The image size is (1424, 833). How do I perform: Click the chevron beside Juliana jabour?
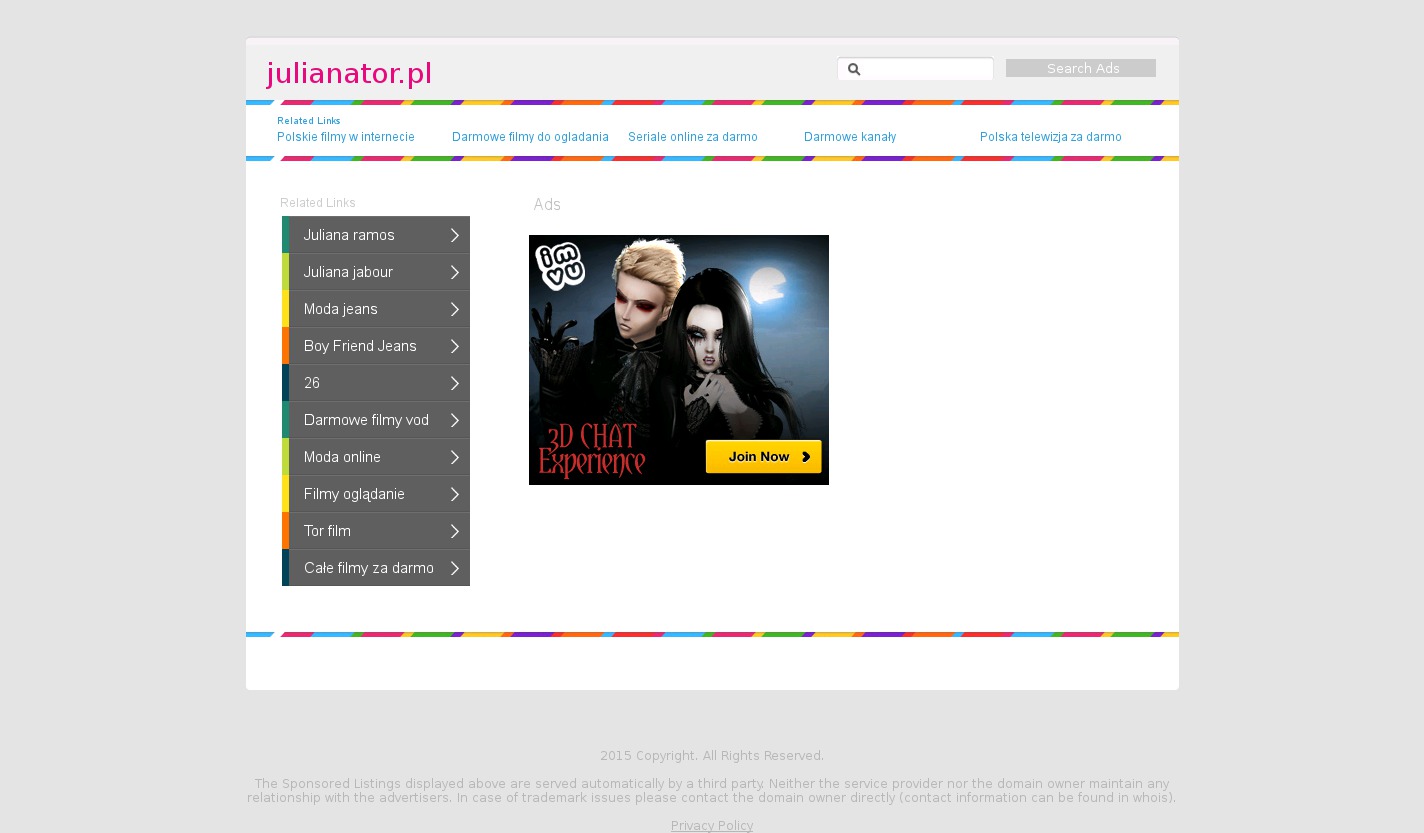[454, 272]
